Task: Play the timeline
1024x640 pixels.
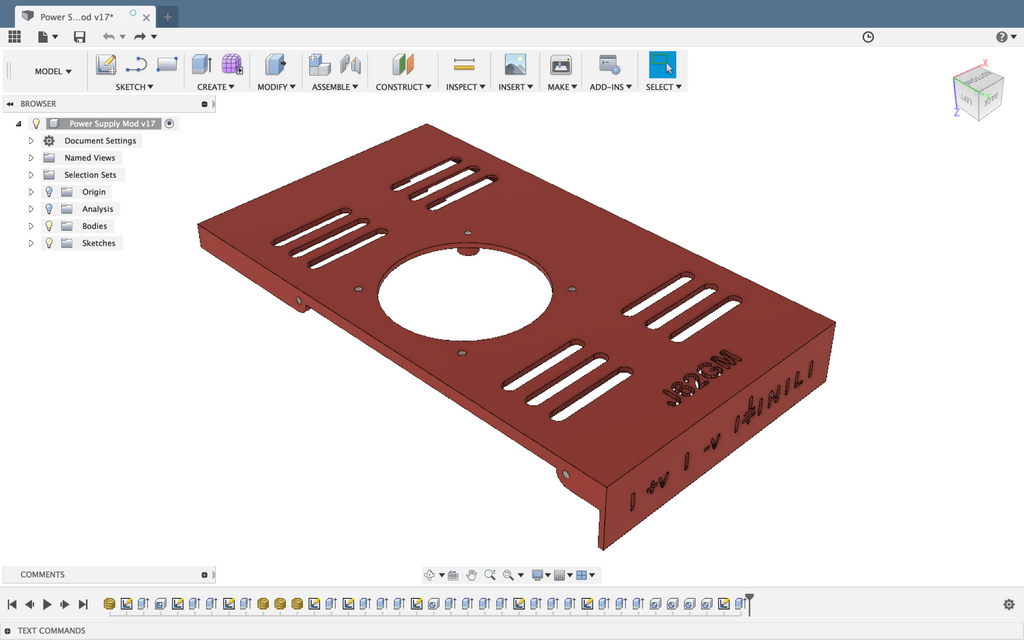Action: pyautogui.click(x=47, y=604)
